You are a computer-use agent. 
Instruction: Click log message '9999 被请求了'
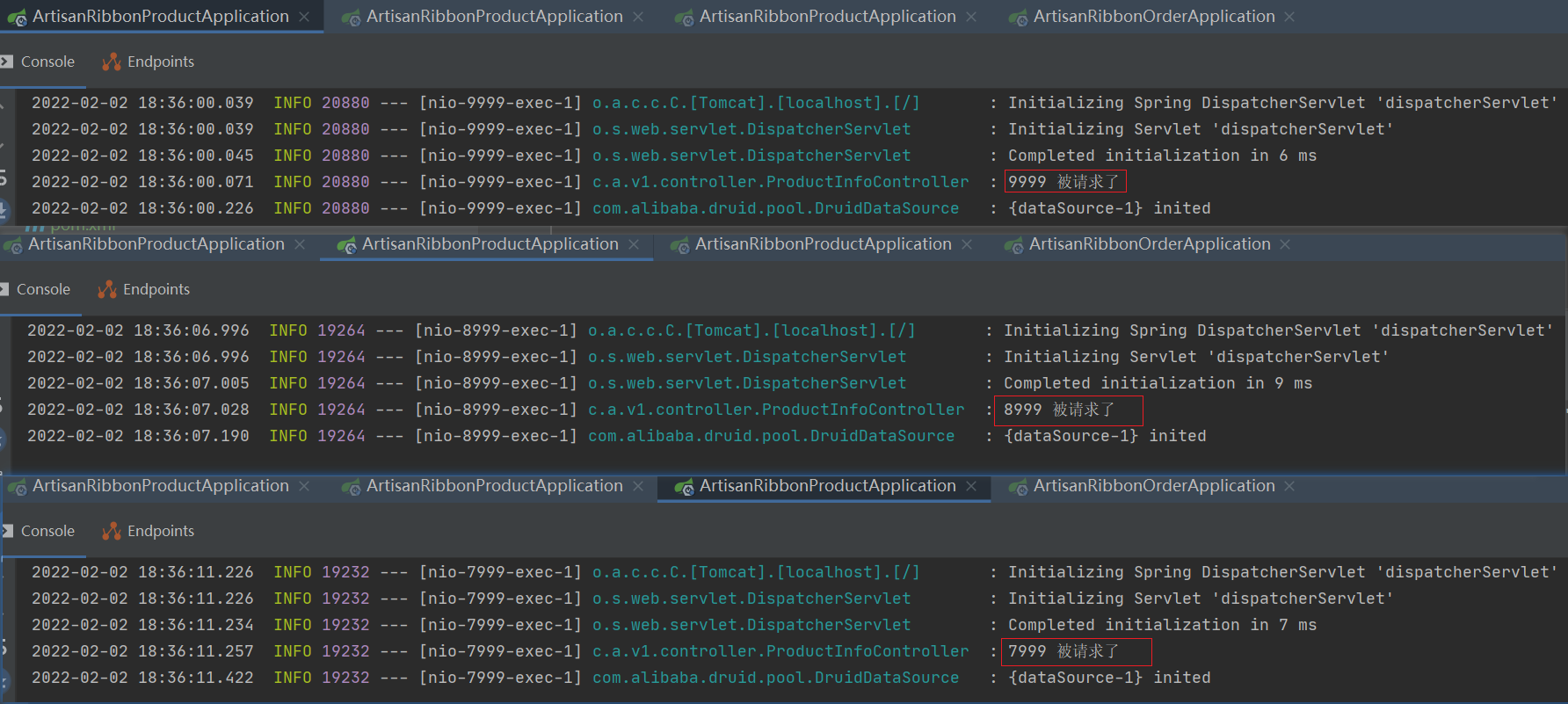coord(1063,182)
